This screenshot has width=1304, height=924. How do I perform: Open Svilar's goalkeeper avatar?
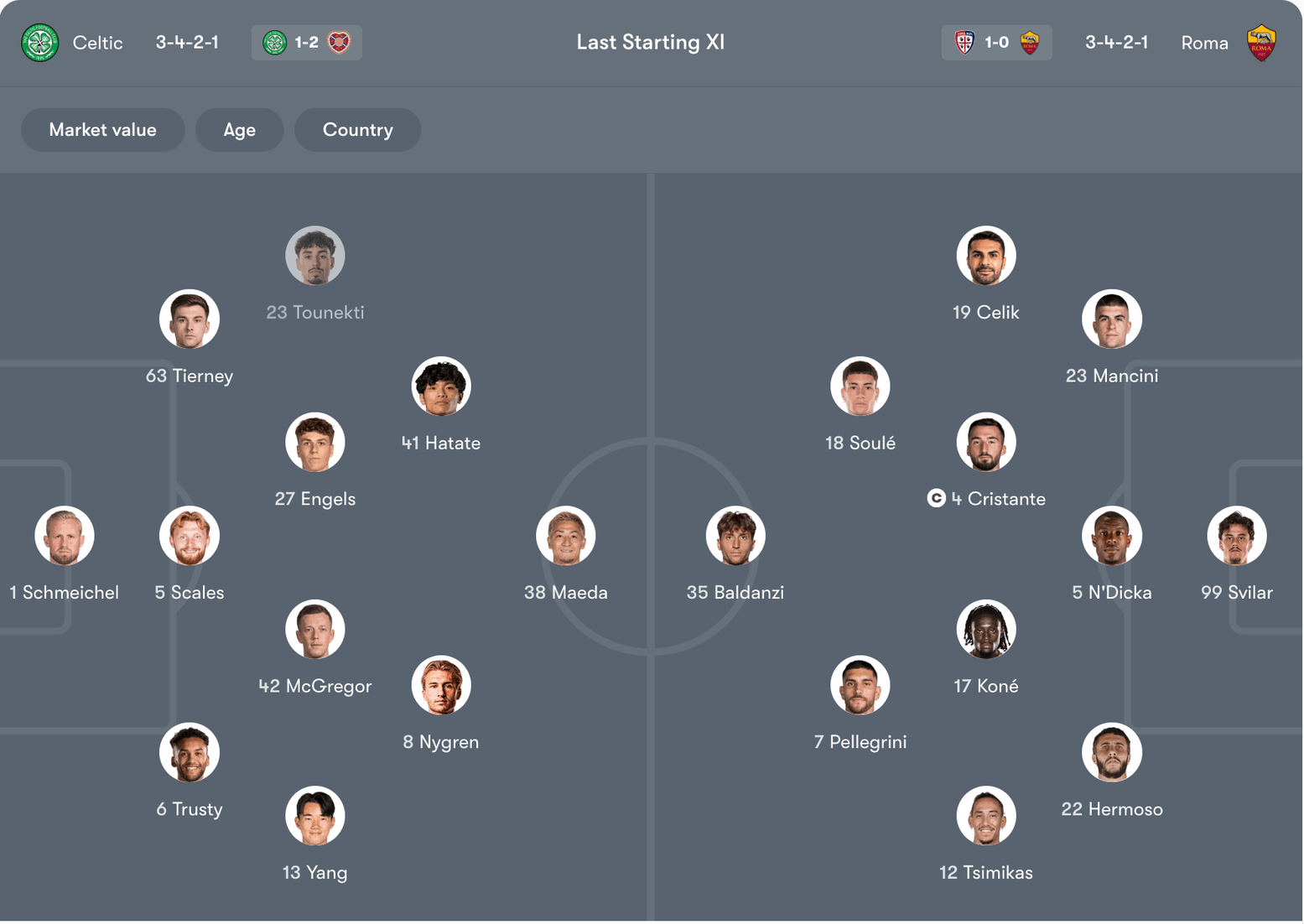point(1237,536)
